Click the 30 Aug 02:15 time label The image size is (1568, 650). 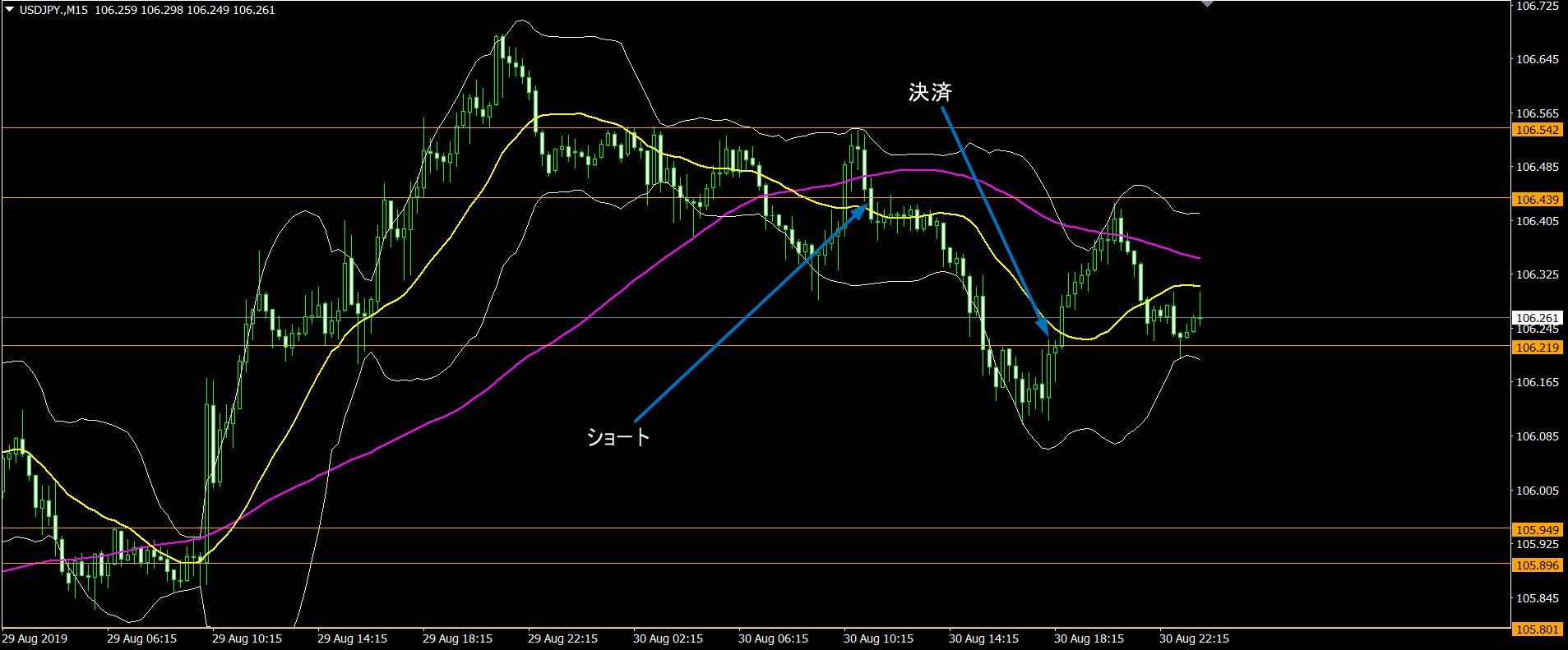tap(668, 638)
